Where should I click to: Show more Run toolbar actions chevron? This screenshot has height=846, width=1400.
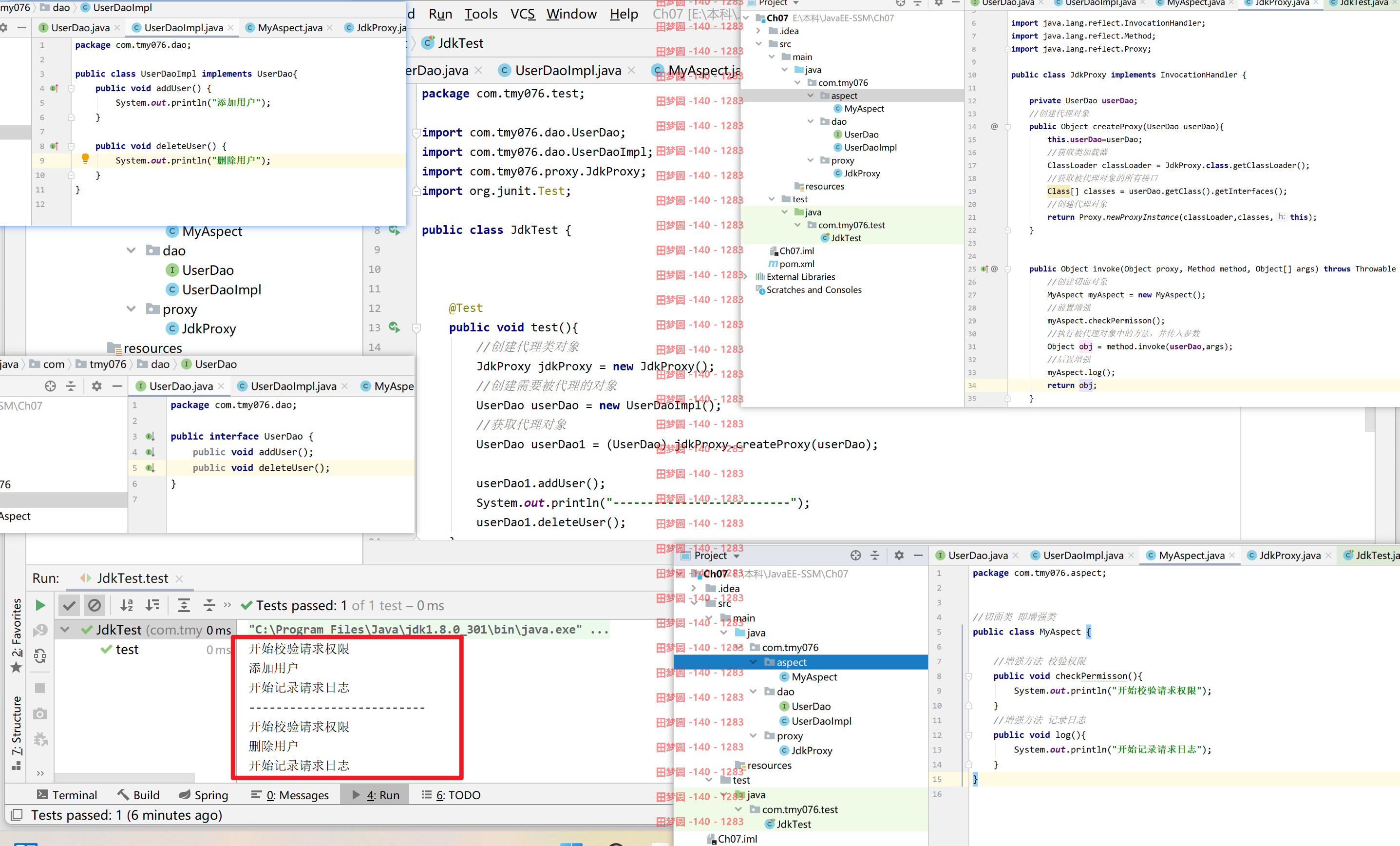(227, 605)
